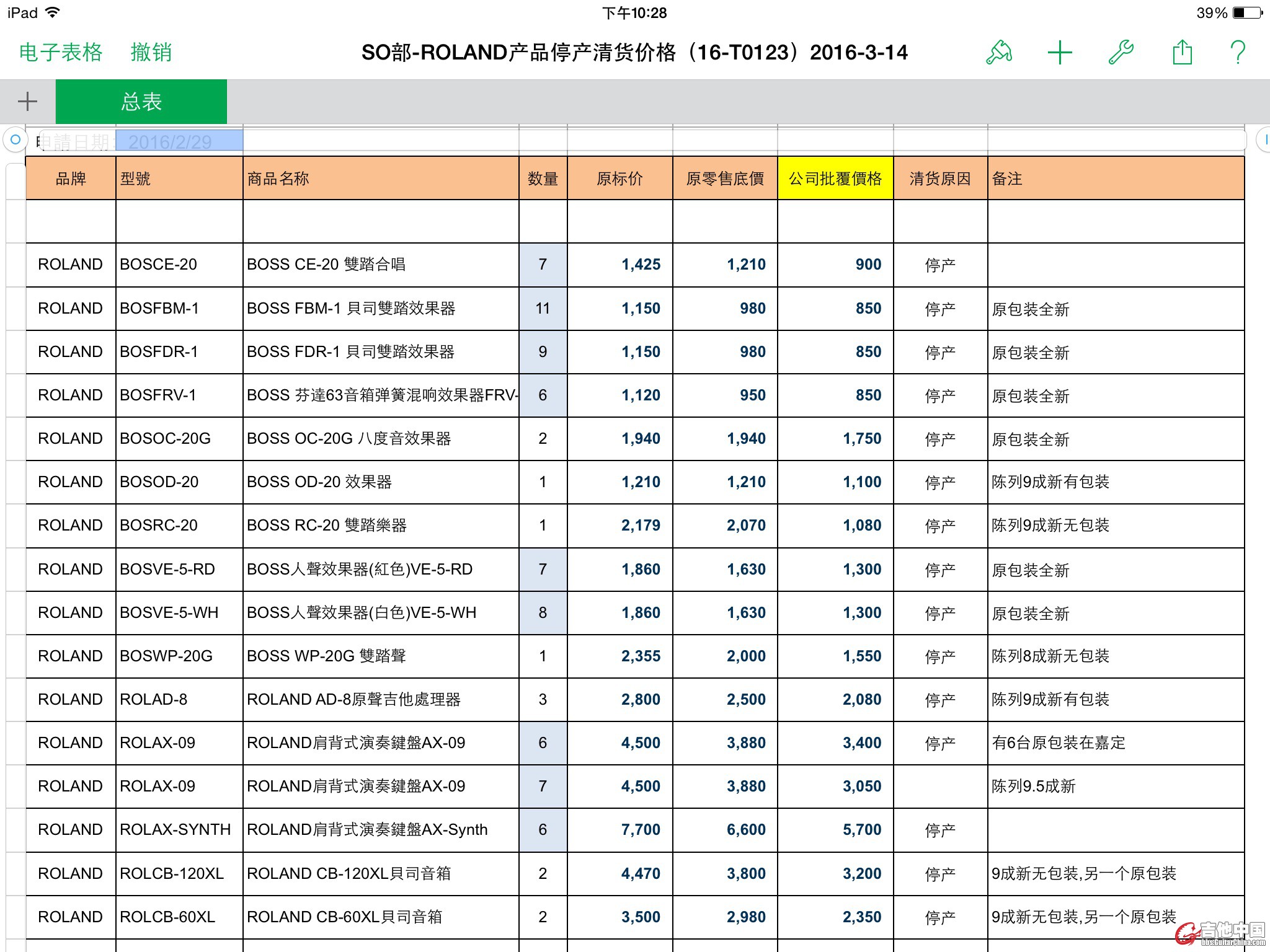
Task: Select price 7,700 cell
Action: point(619,829)
